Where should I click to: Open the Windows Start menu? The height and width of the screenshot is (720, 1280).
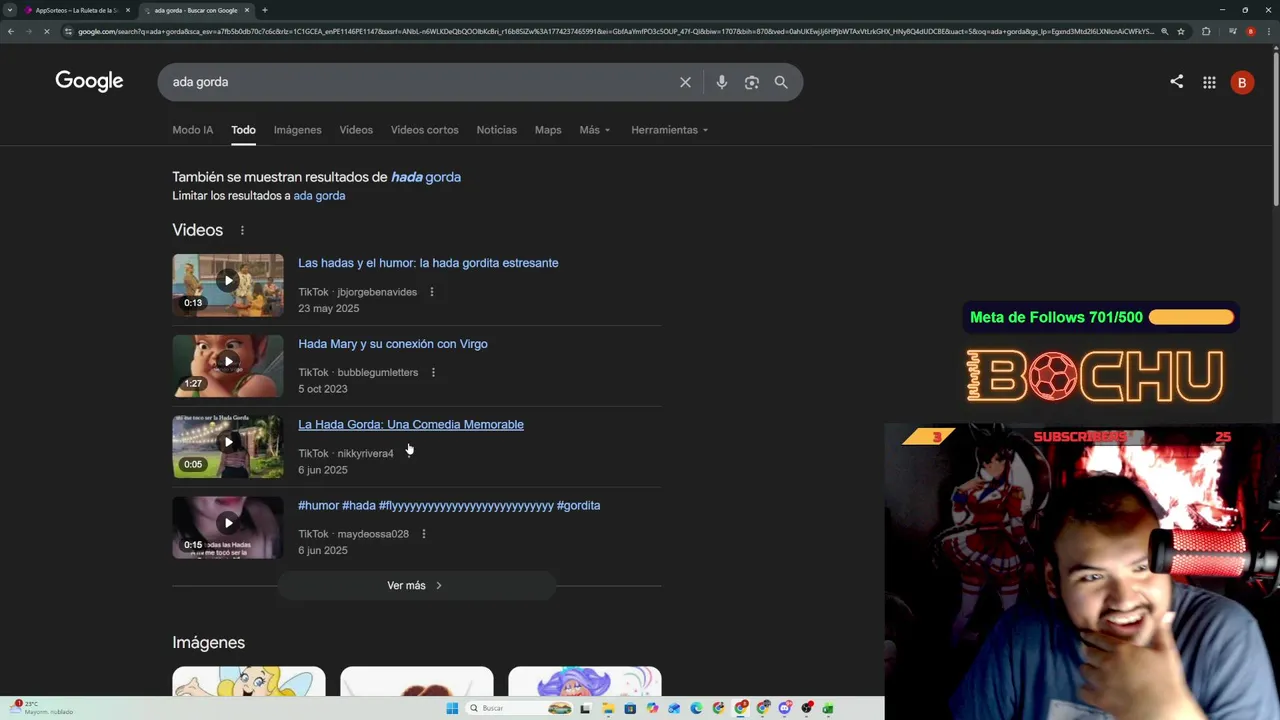pos(452,708)
